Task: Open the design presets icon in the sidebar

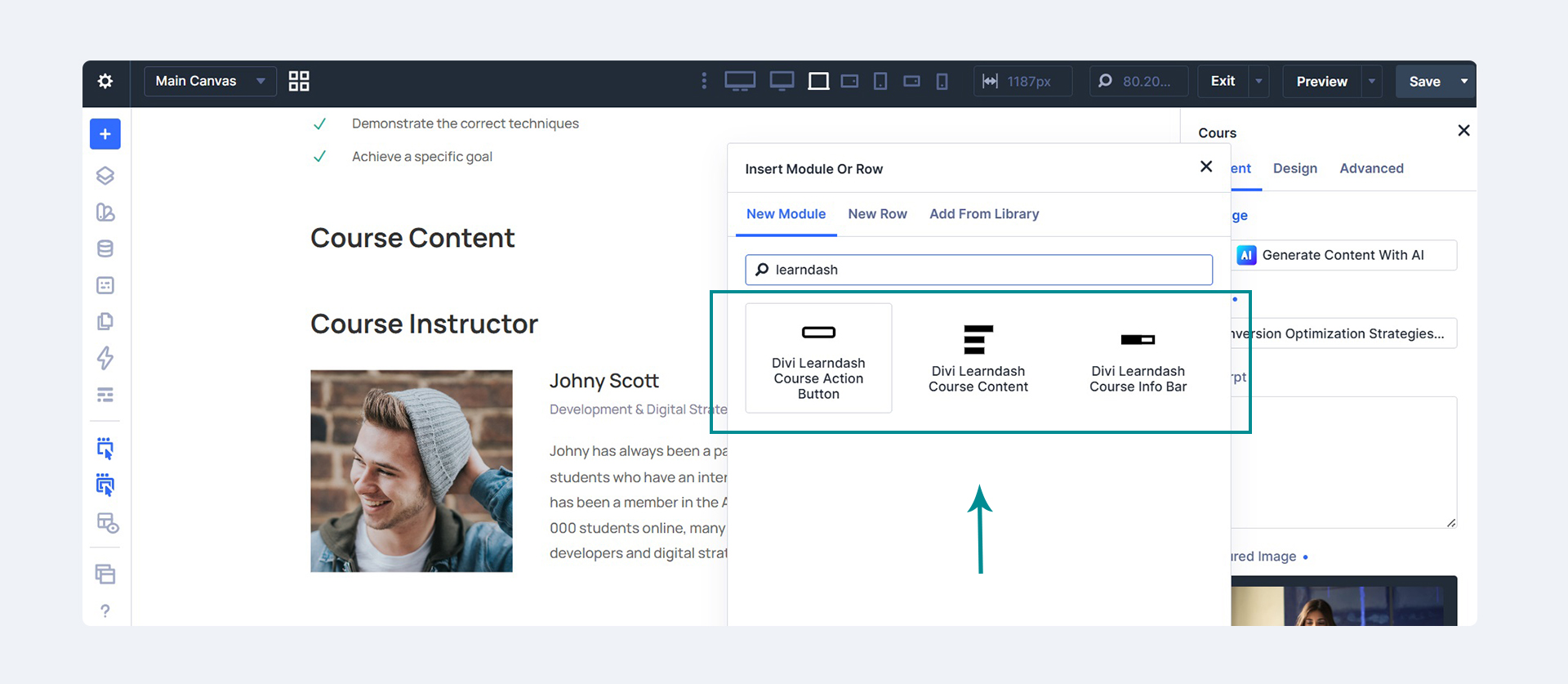Action: tap(105, 212)
